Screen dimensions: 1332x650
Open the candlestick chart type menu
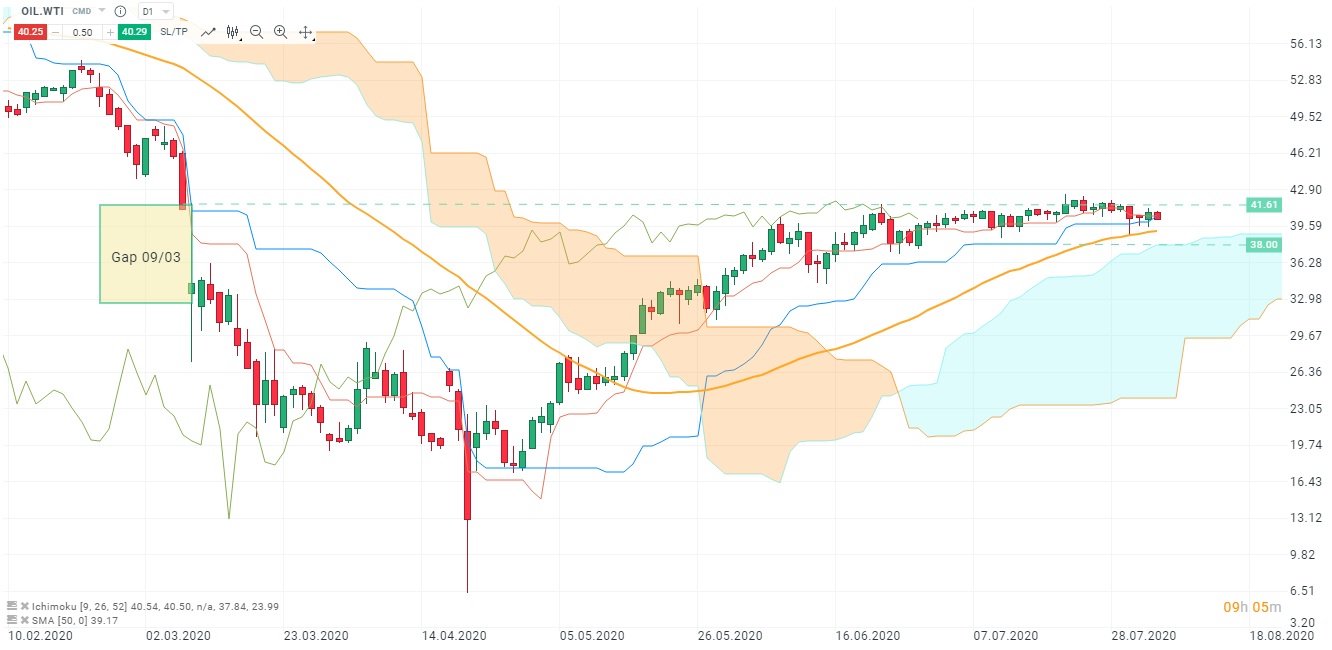coord(233,32)
